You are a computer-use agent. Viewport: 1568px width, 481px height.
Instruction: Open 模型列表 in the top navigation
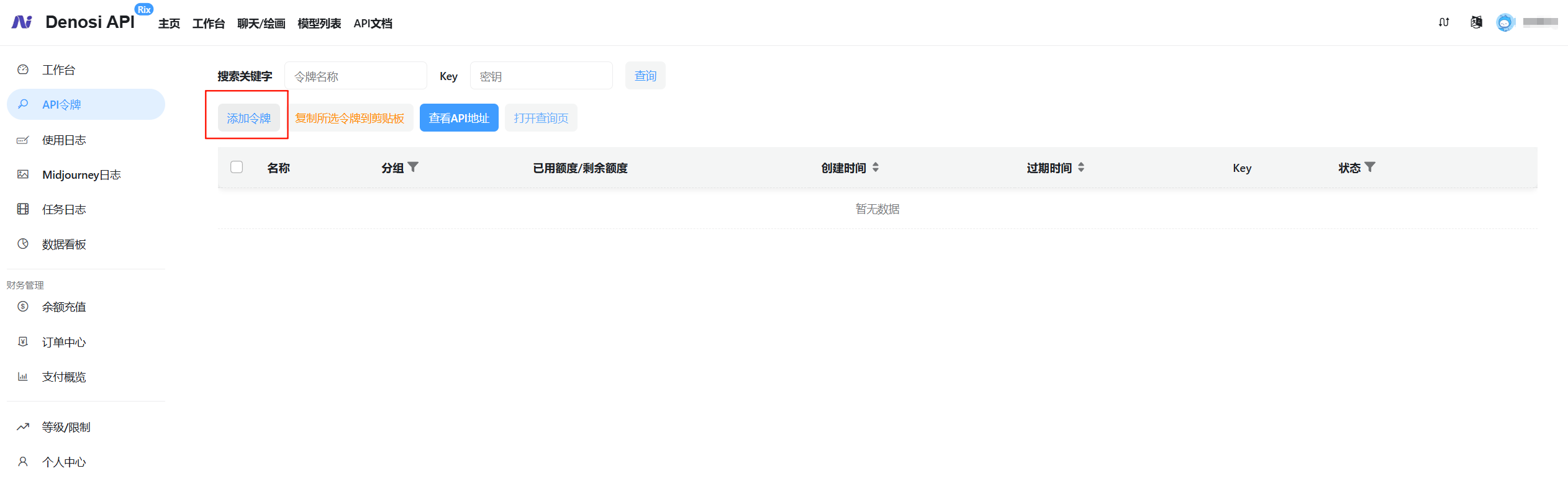(x=319, y=24)
